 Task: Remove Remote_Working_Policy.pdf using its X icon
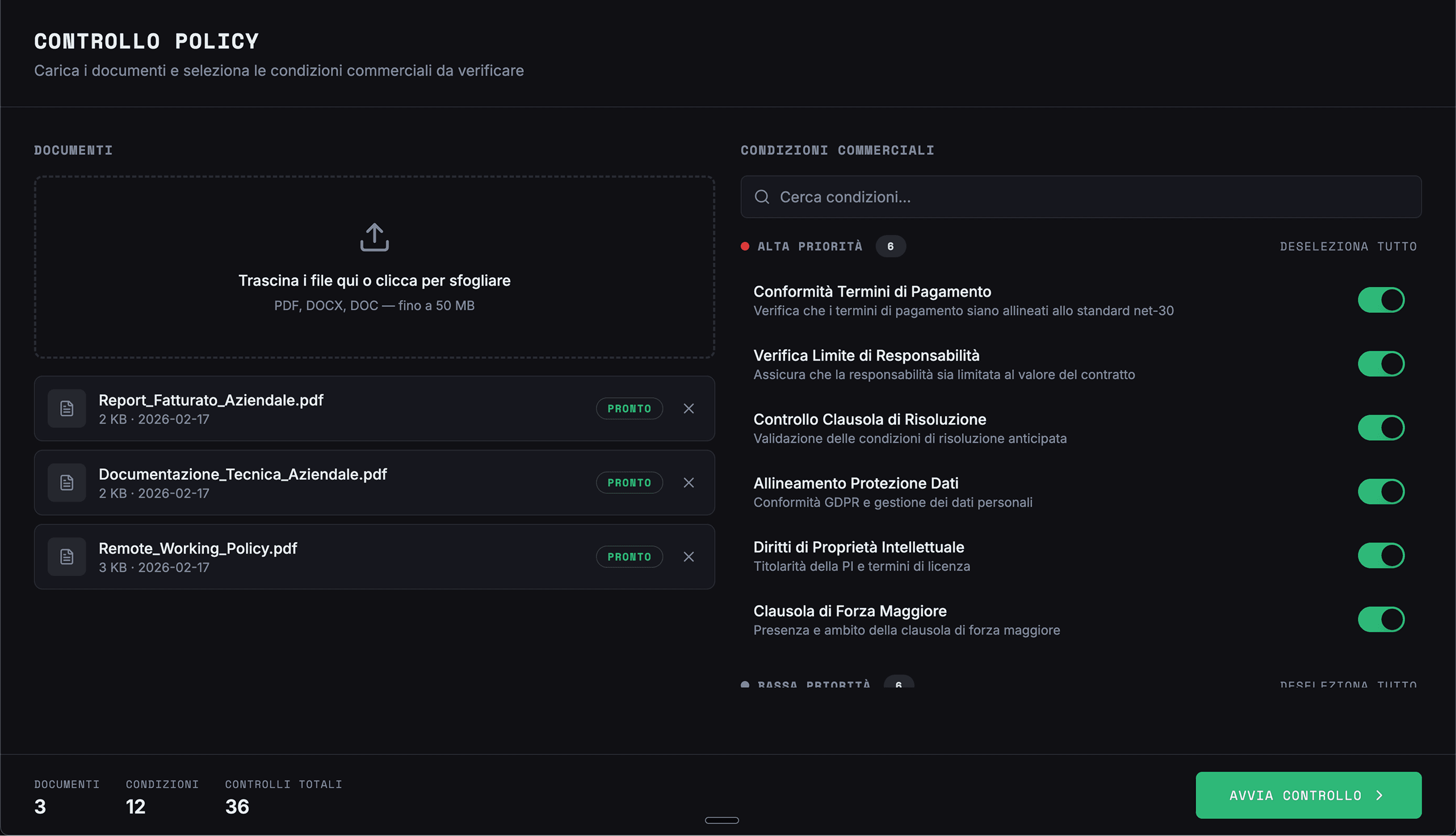pyautogui.click(x=689, y=556)
